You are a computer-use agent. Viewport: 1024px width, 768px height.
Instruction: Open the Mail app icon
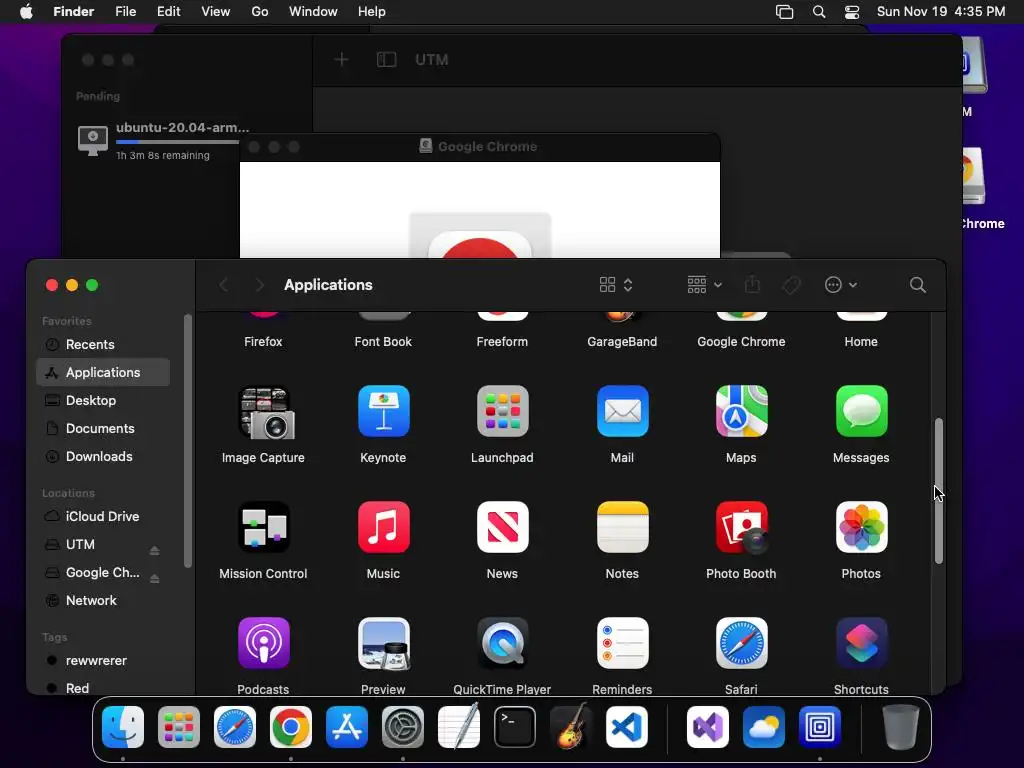(622, 411)
